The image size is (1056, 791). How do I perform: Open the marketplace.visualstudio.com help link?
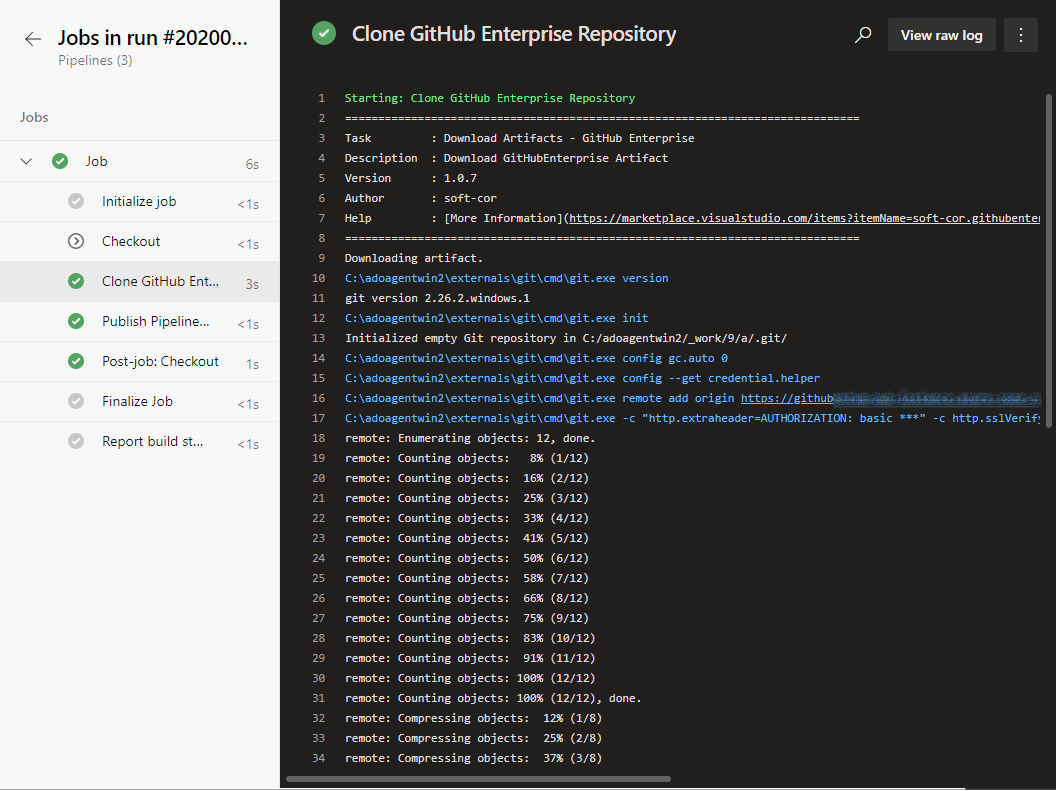click(804, 218)
